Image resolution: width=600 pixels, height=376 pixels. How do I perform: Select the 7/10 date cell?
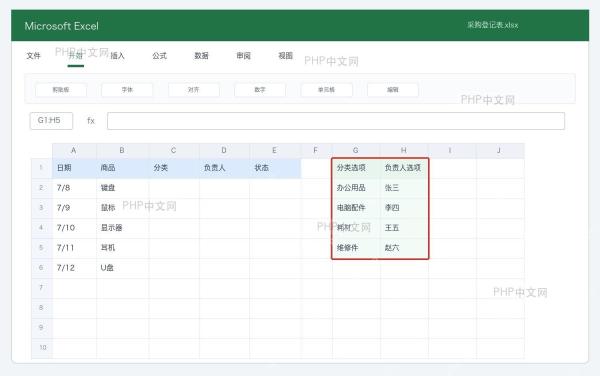click(74, 228)
